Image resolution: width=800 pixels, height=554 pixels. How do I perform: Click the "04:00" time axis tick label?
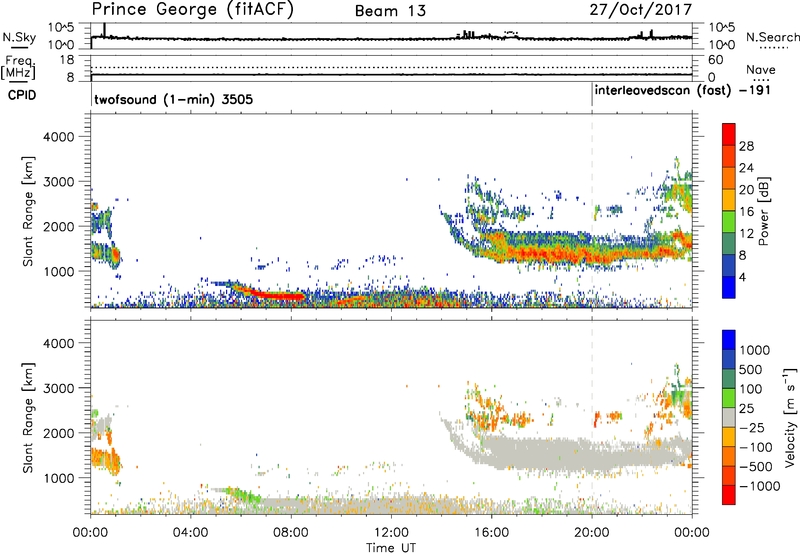pyautogui.click(x=190, y=533)
